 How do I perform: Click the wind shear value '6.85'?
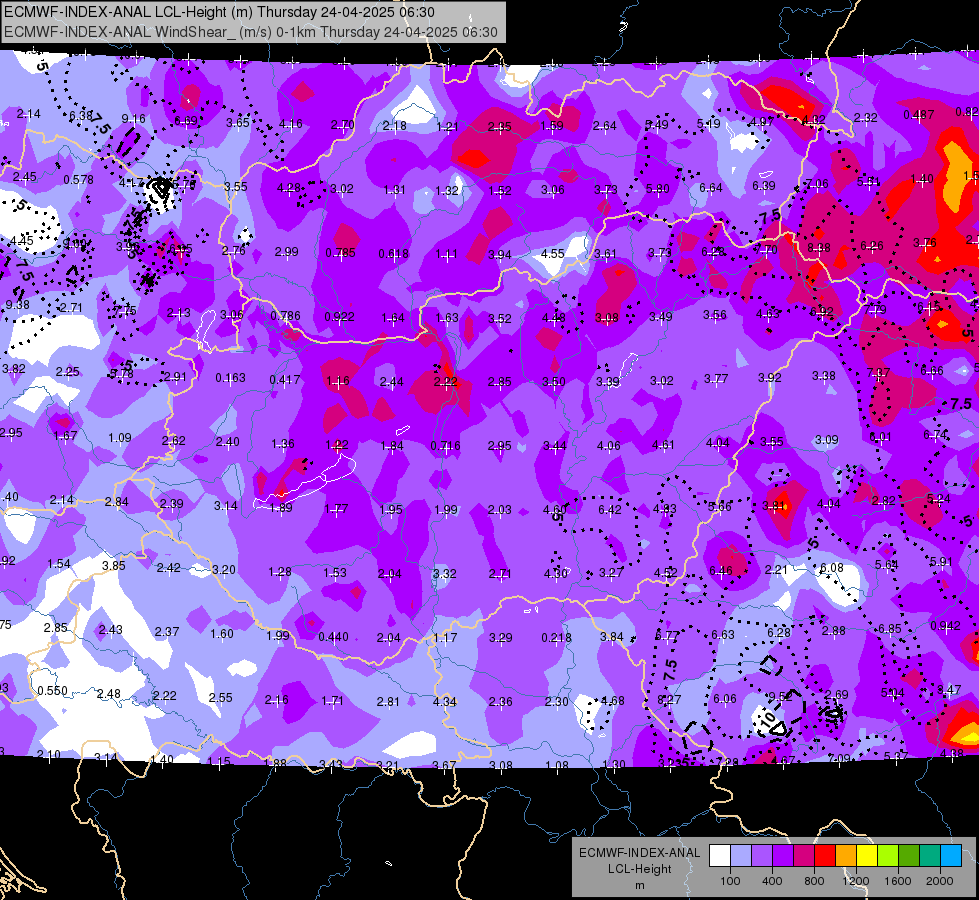[x=890, y=628]
